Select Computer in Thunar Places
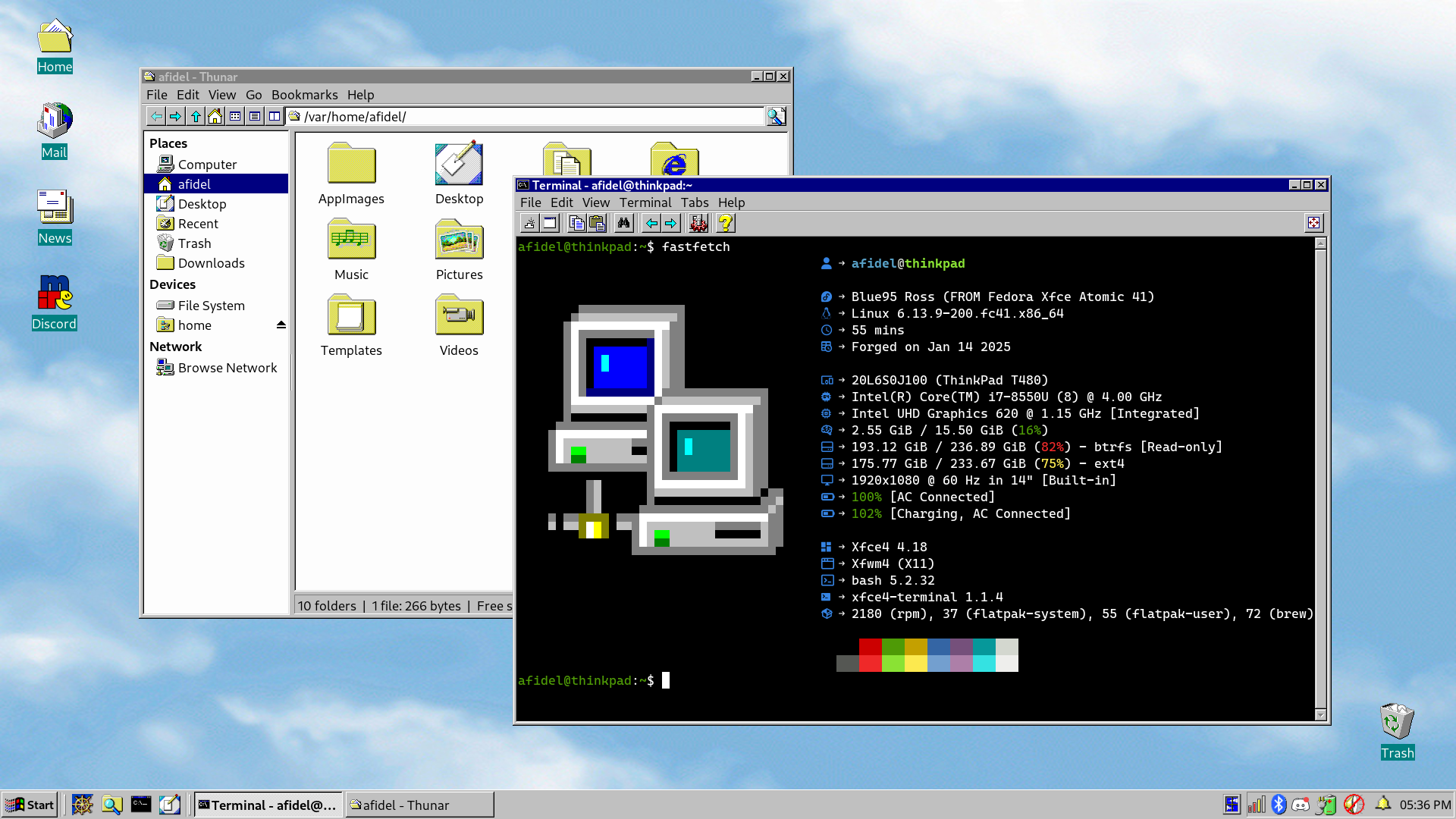Screen dimensions: 1456x819 point(216,164)
